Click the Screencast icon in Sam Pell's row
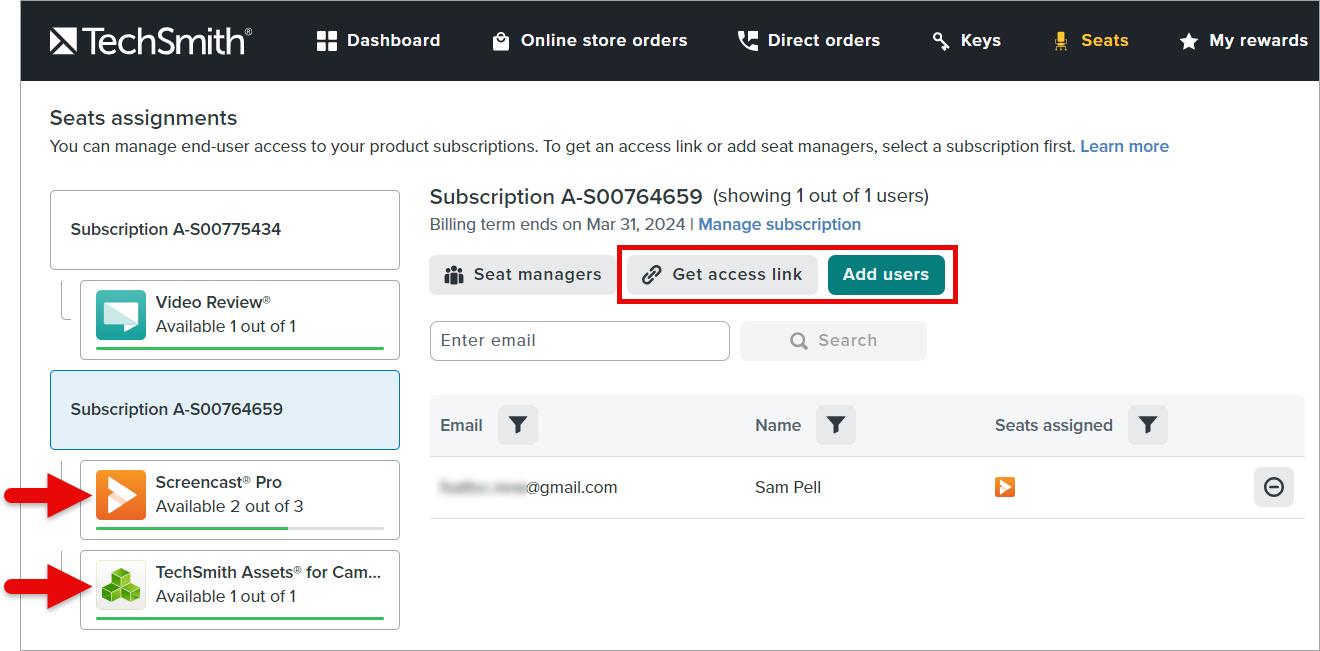1320x651 pixels. [1004, 487]
